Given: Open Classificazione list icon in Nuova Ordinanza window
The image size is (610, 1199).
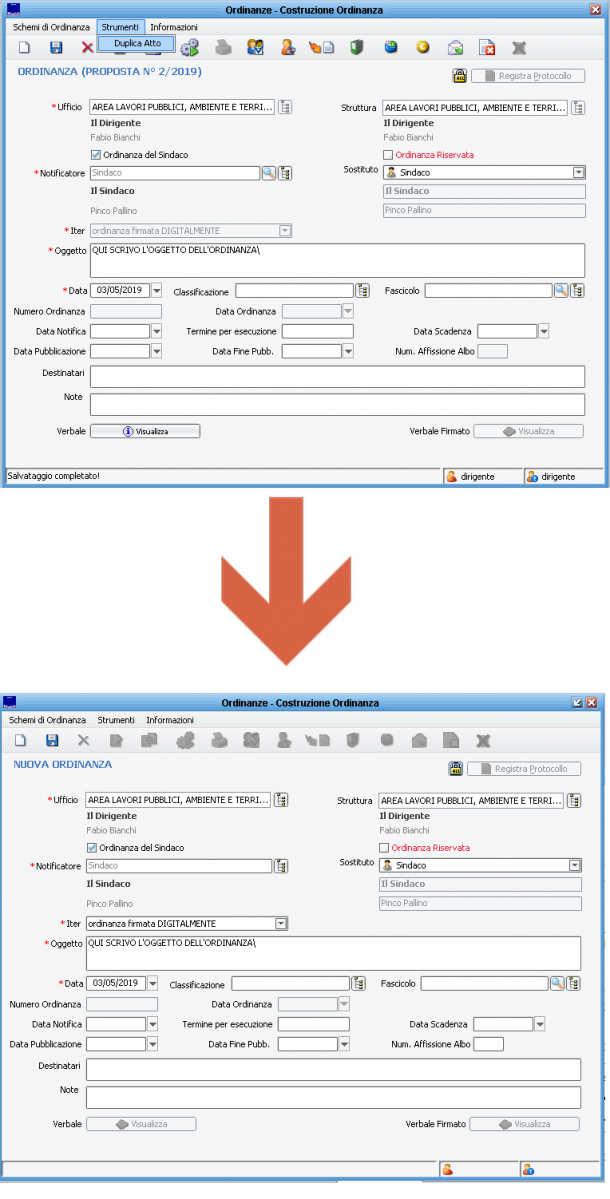Looking at the screenshot, I should pyautogui.click(x=359, y=983).
